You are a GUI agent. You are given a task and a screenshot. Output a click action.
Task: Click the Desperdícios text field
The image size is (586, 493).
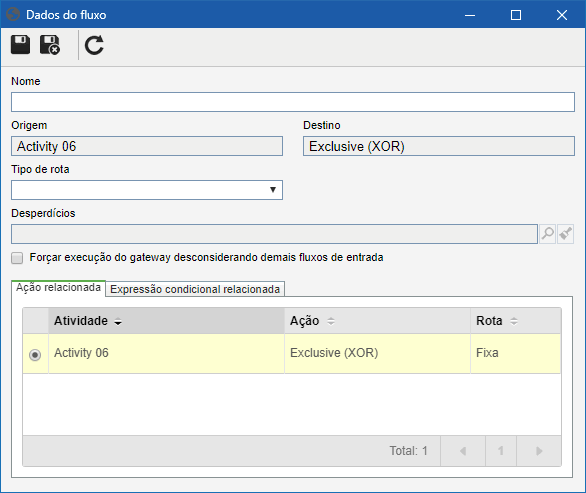click(274, 234)
